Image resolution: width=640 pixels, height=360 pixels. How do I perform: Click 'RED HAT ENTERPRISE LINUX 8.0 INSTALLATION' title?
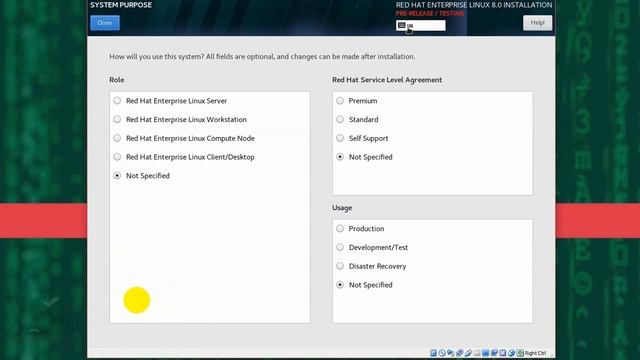(474, 5)
